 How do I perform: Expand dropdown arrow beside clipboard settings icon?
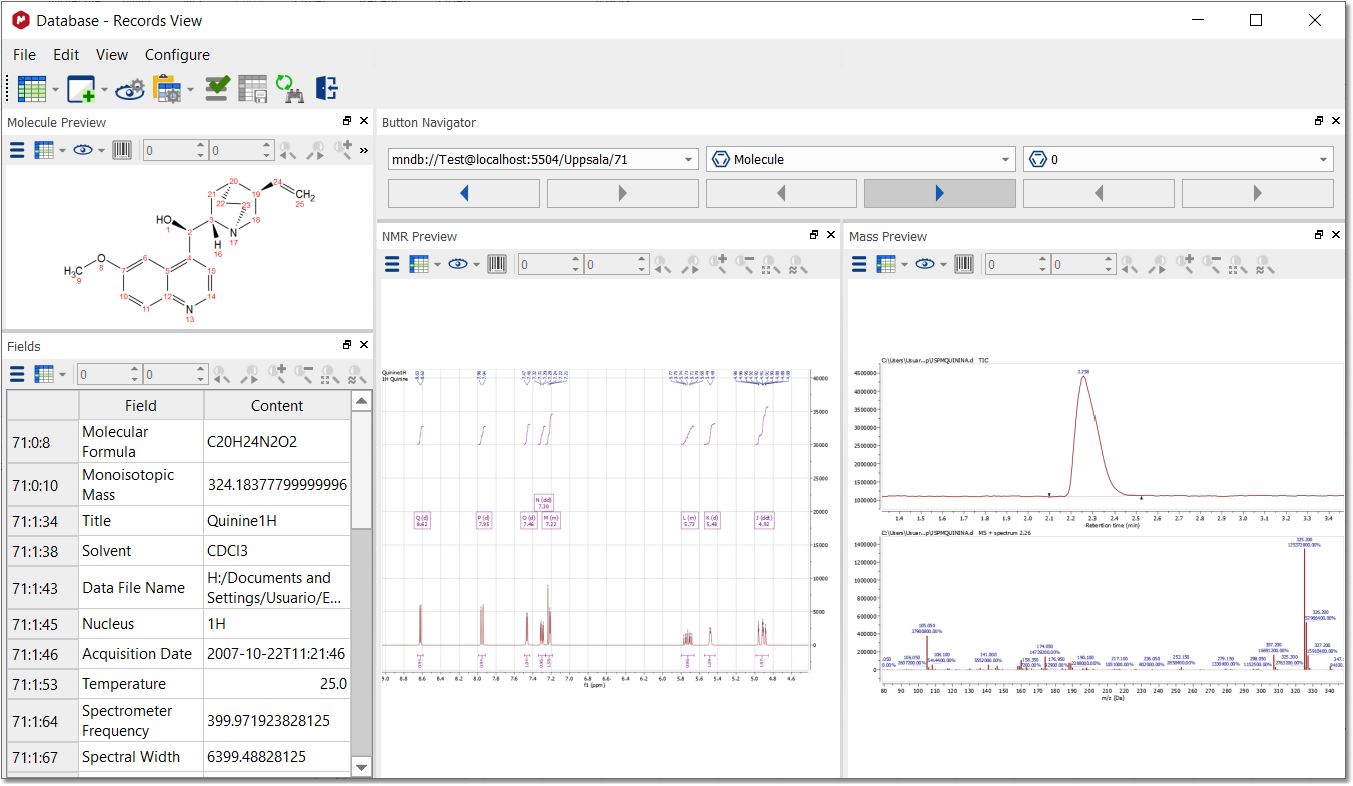(x=190, y=90)
